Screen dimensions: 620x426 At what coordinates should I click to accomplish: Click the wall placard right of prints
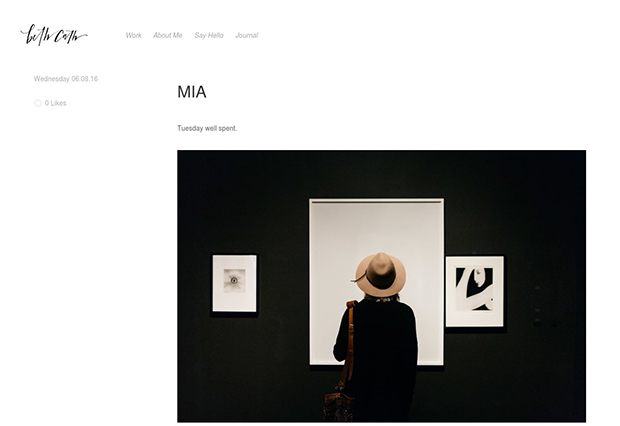[537, 307]
